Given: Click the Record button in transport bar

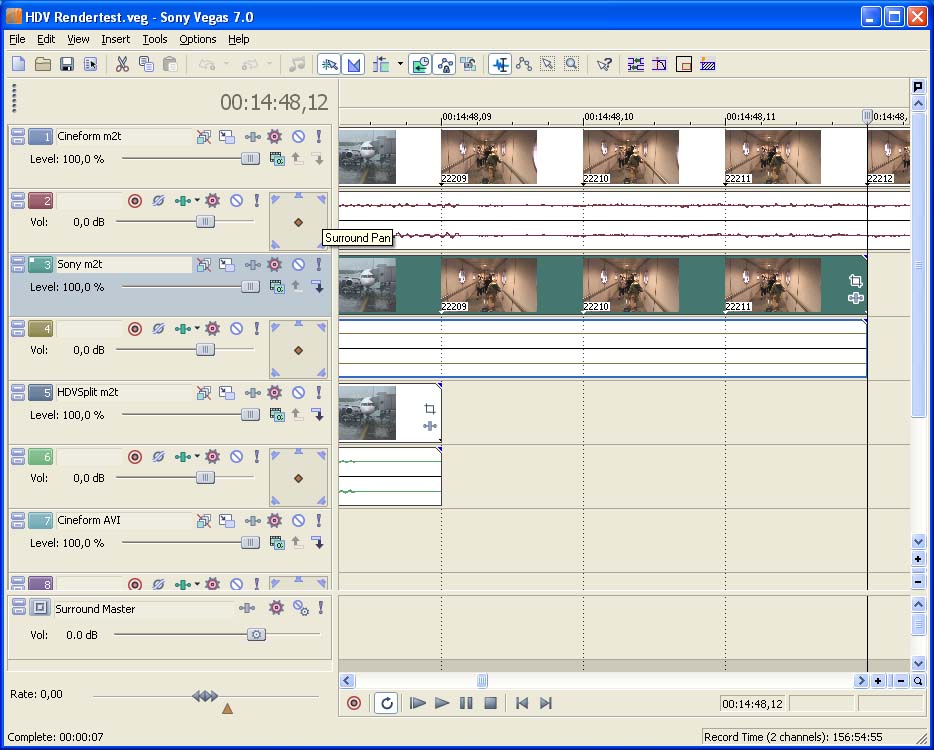Looking at the screenshot, I should click(354, 704).
